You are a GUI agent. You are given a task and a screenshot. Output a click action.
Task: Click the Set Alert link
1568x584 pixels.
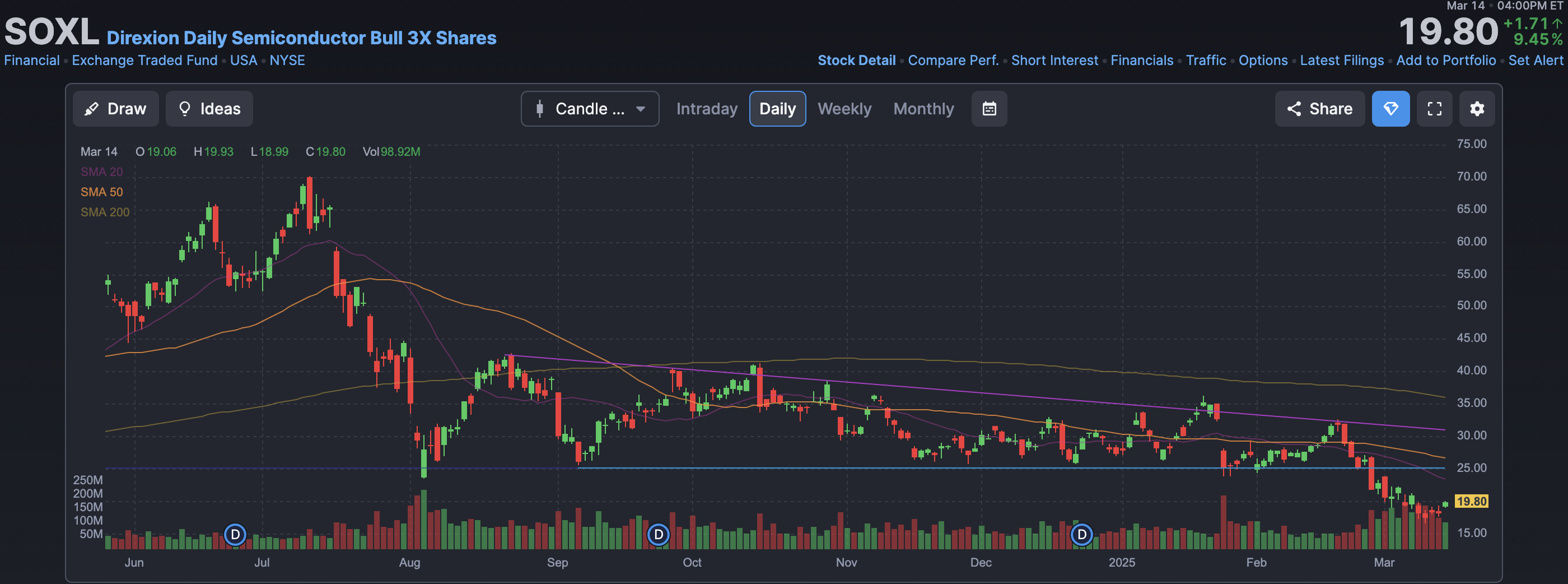(1535, 61)
